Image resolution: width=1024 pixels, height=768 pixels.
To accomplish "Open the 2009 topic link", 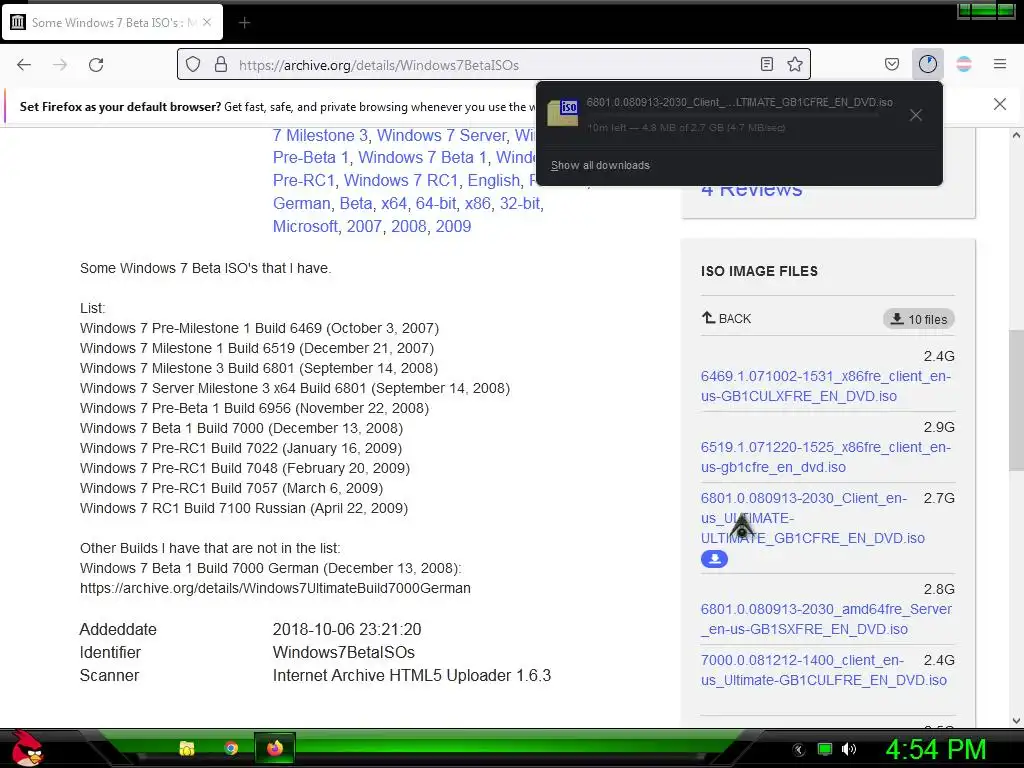I will tap(453, 226).
